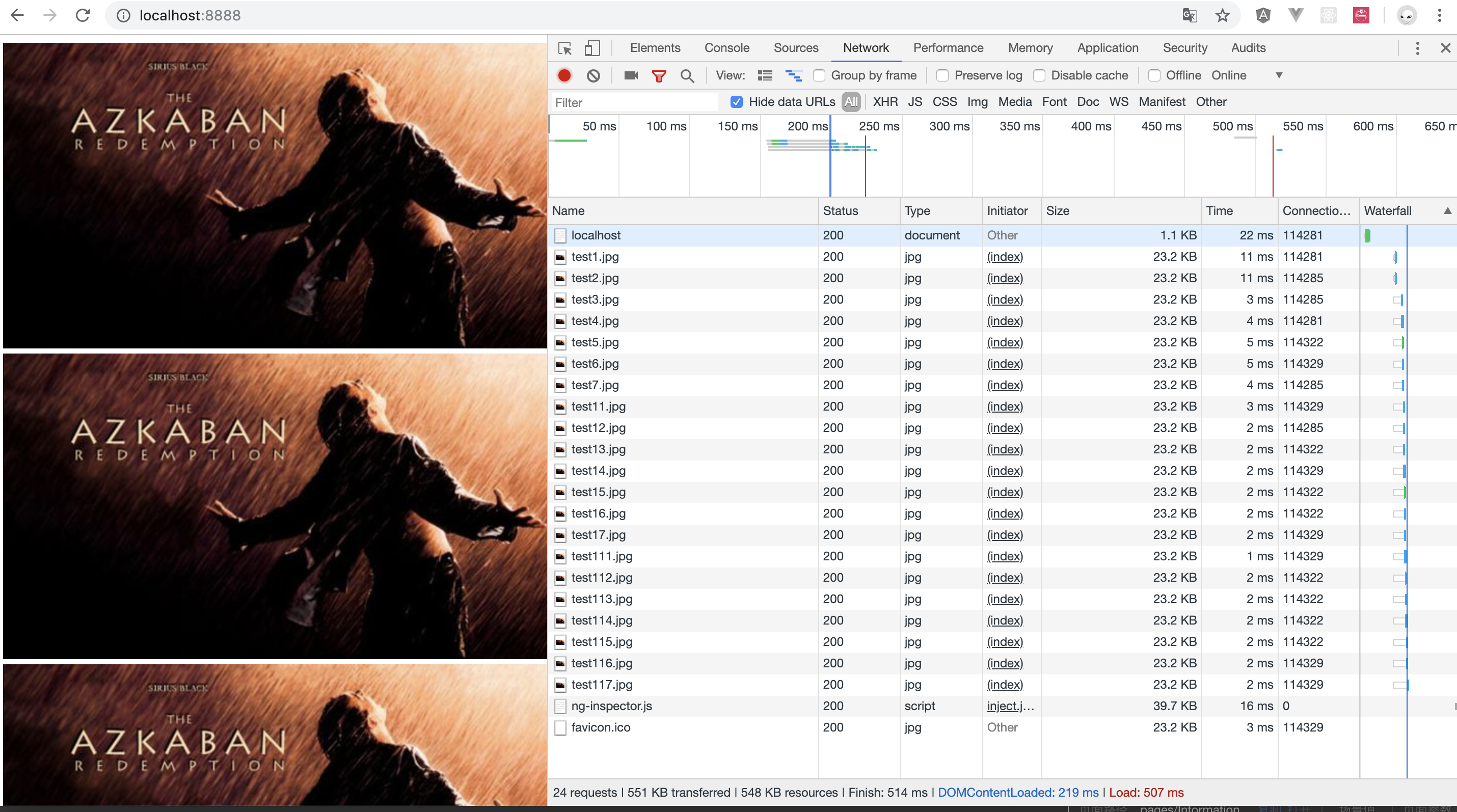This screenshot has width=1457, height=812.
Task: Select the inspect element picker icon
Action: click(x=564, y=48)
